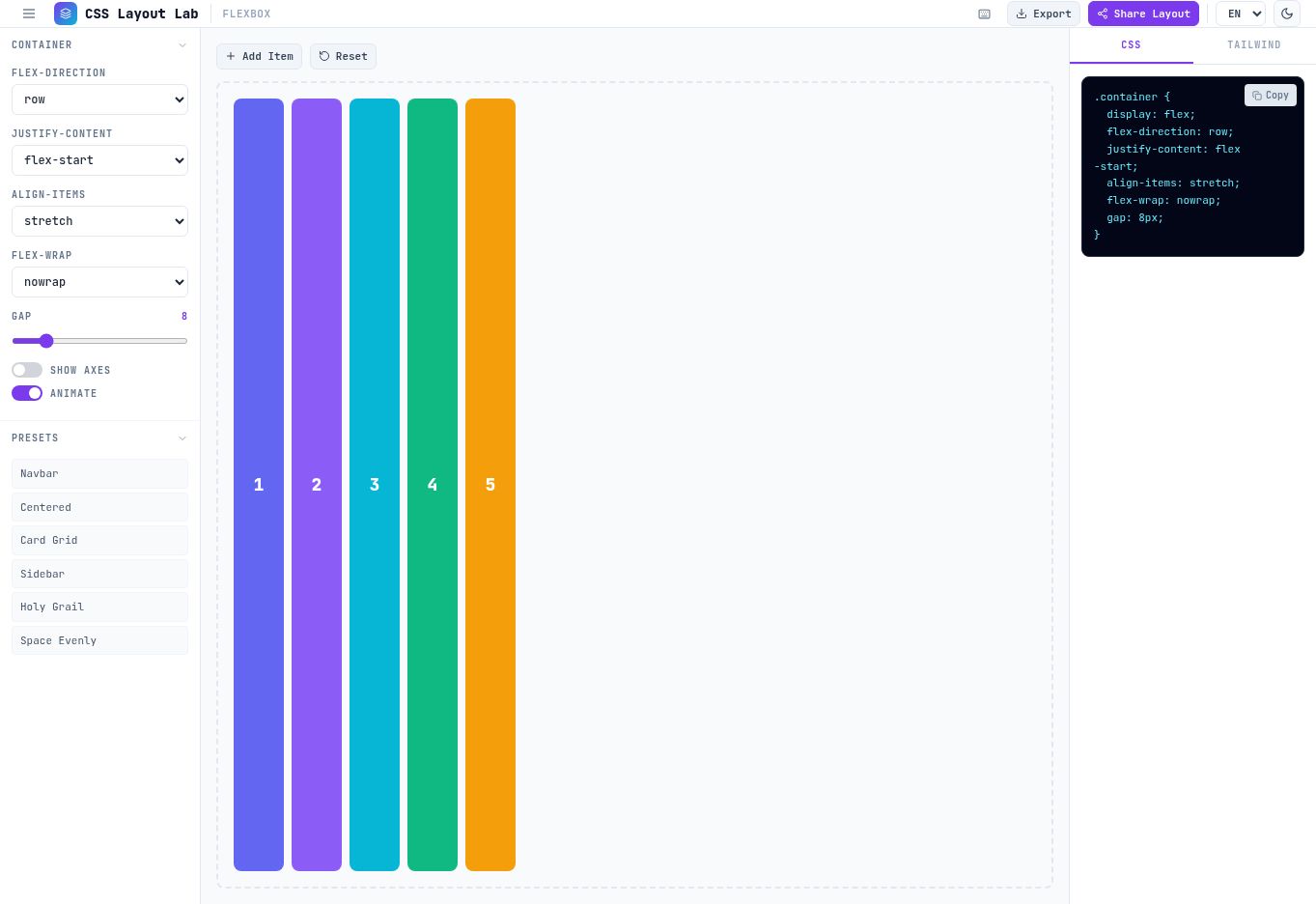Click the Reset button
Screen dimensions: 1316x904
click(343, 56)
